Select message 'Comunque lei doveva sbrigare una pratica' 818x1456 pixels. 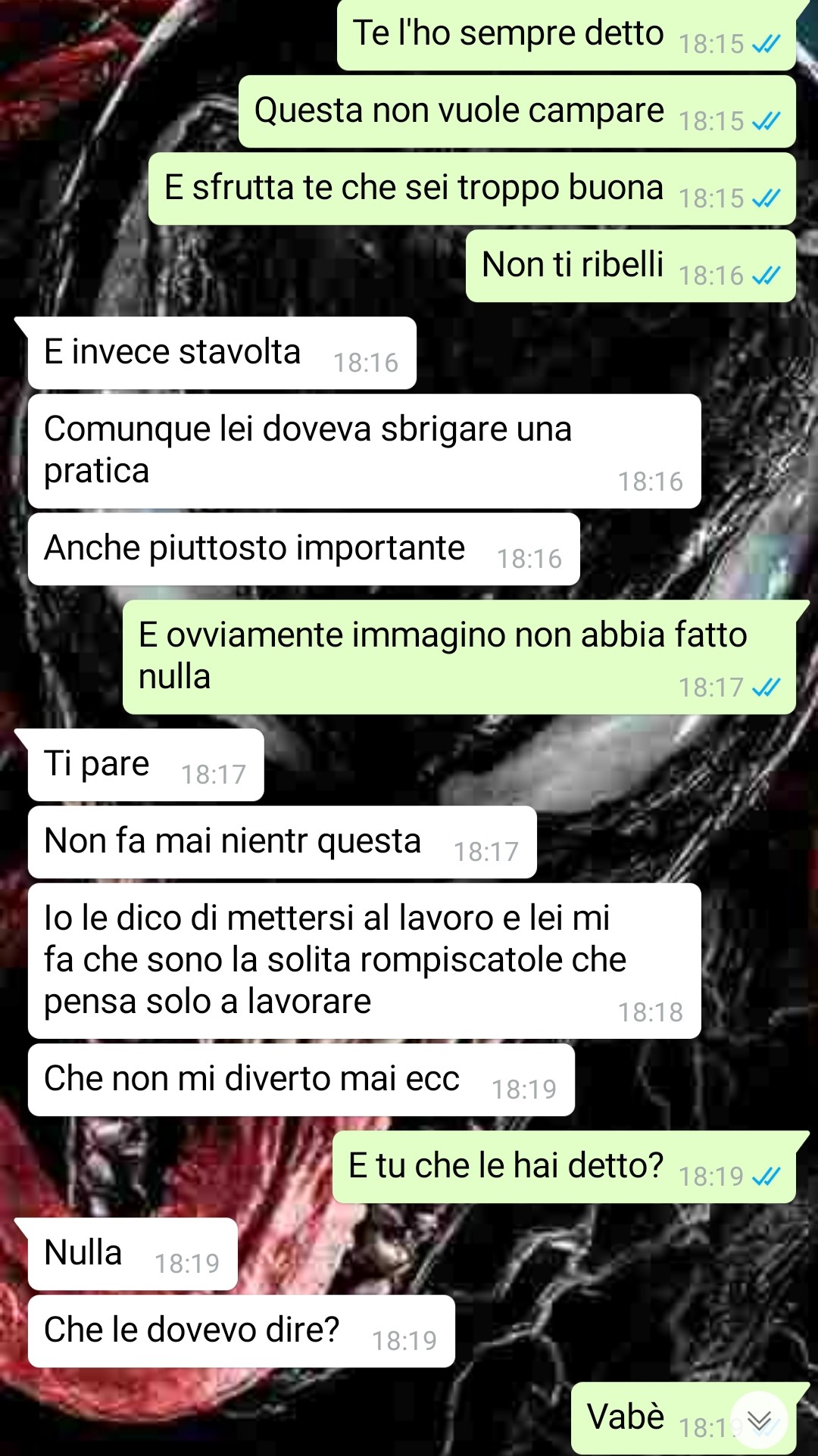pos(364,451)
